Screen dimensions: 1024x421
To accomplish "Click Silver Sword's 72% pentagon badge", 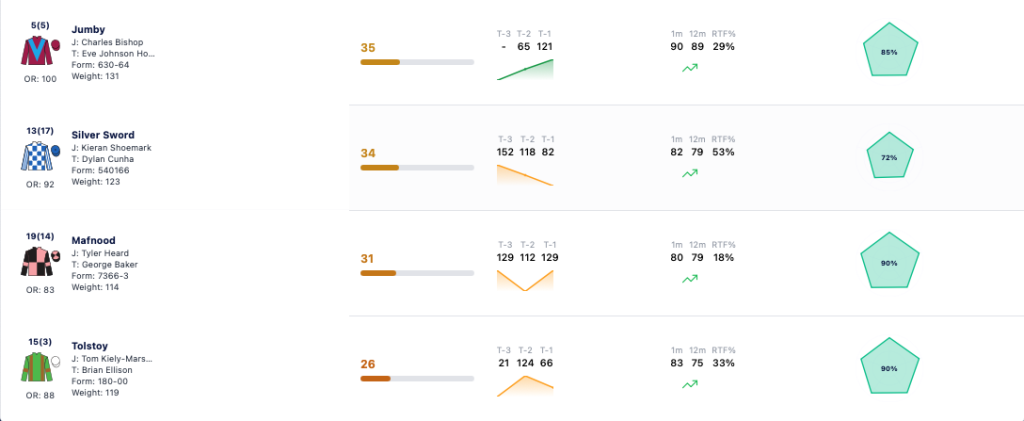I will (x=889, y=157).
